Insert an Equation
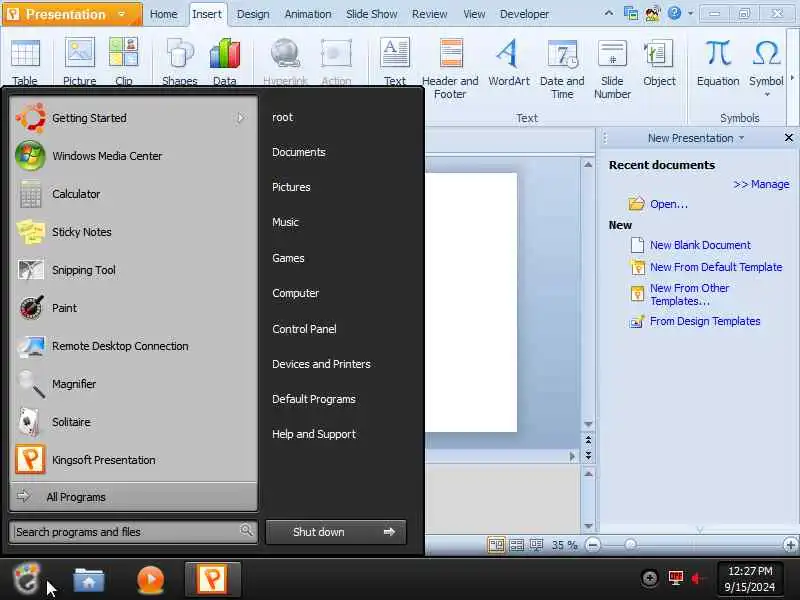Viewport: 800px width, 600px height. click(x=718, y=62)
